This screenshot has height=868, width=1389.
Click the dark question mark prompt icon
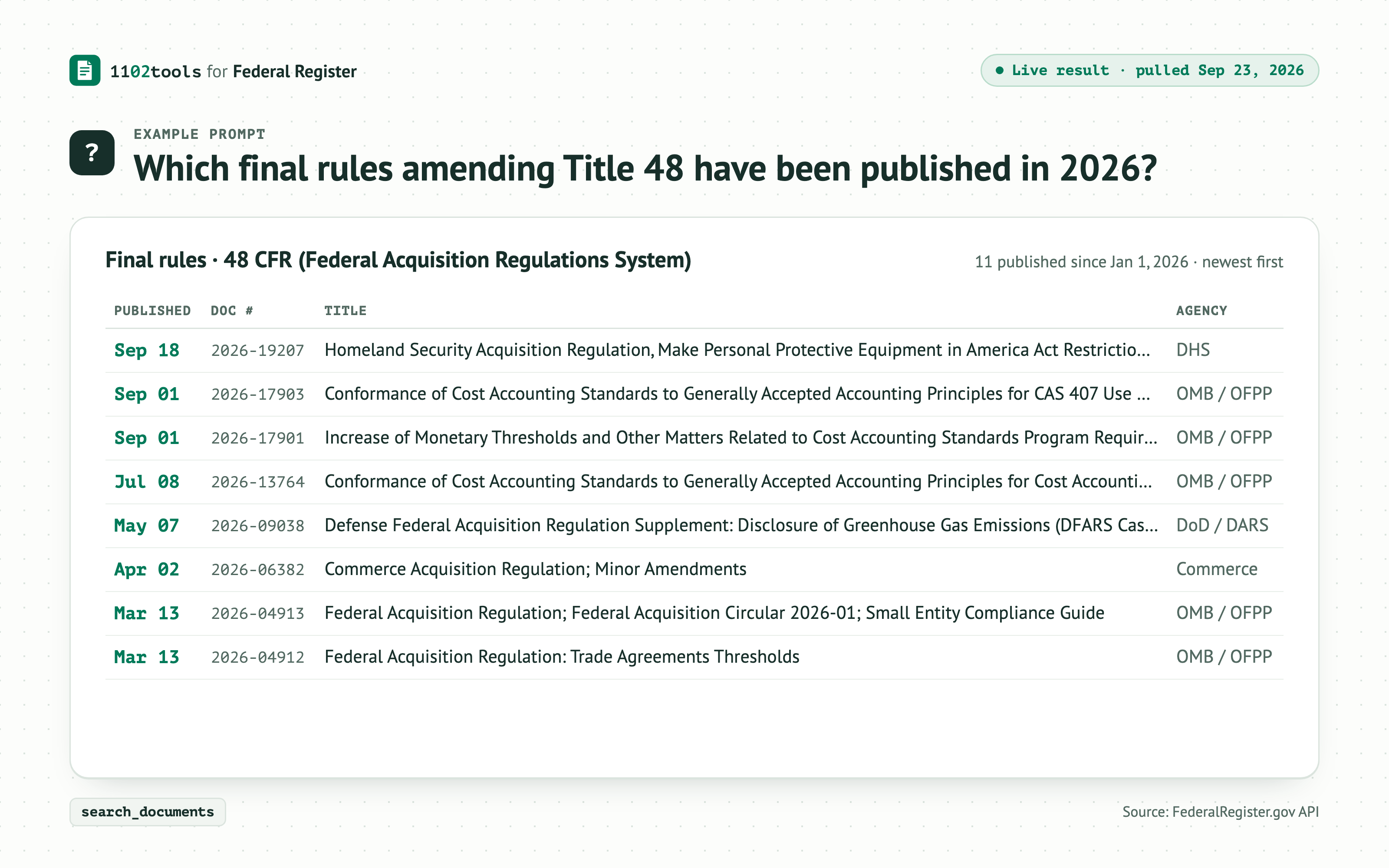[92, 153]
